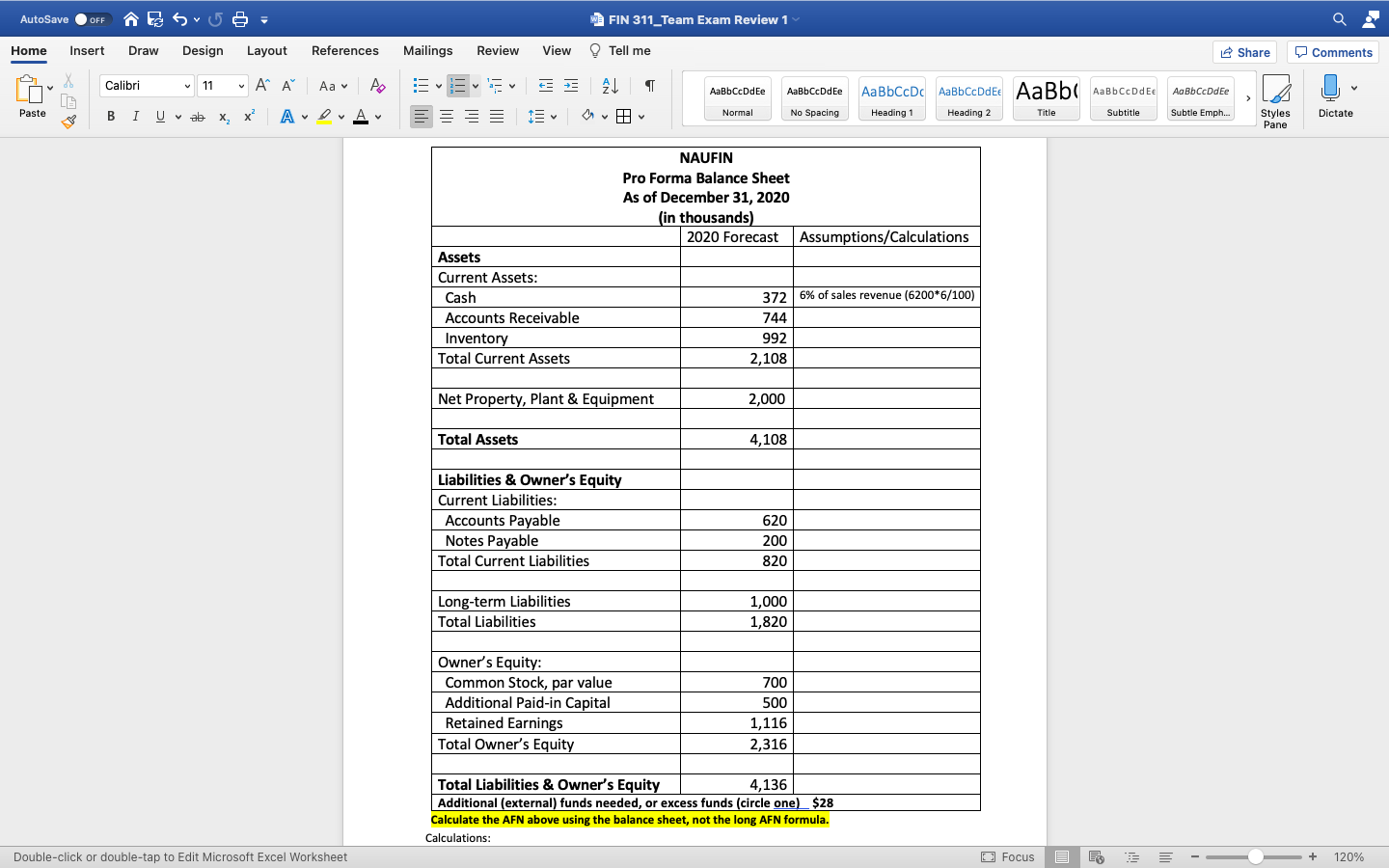Adjust the zoom slider handle
1389x868 pixels.
pyautogui.click(x=1255, y=856)
